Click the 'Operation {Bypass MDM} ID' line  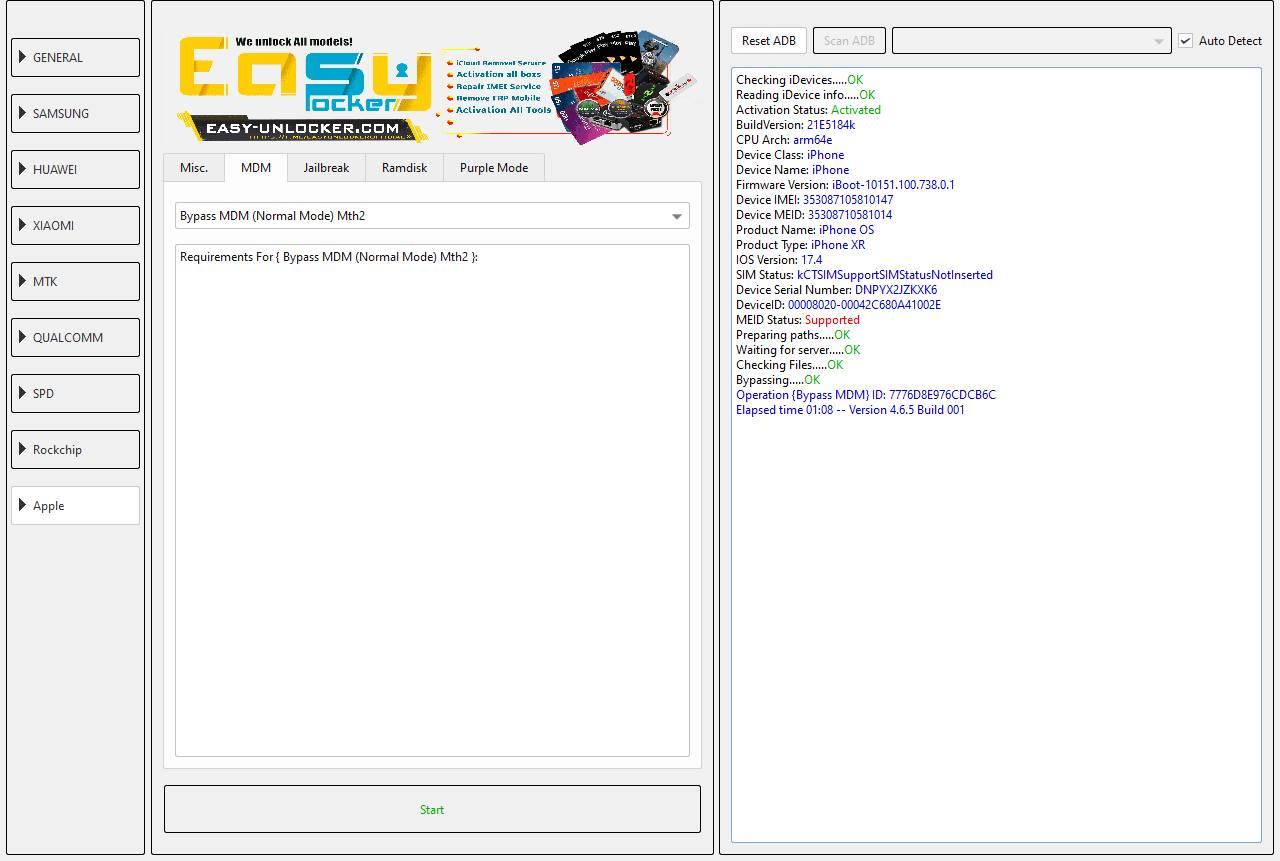pyautogui.click(x=865, y=395)
